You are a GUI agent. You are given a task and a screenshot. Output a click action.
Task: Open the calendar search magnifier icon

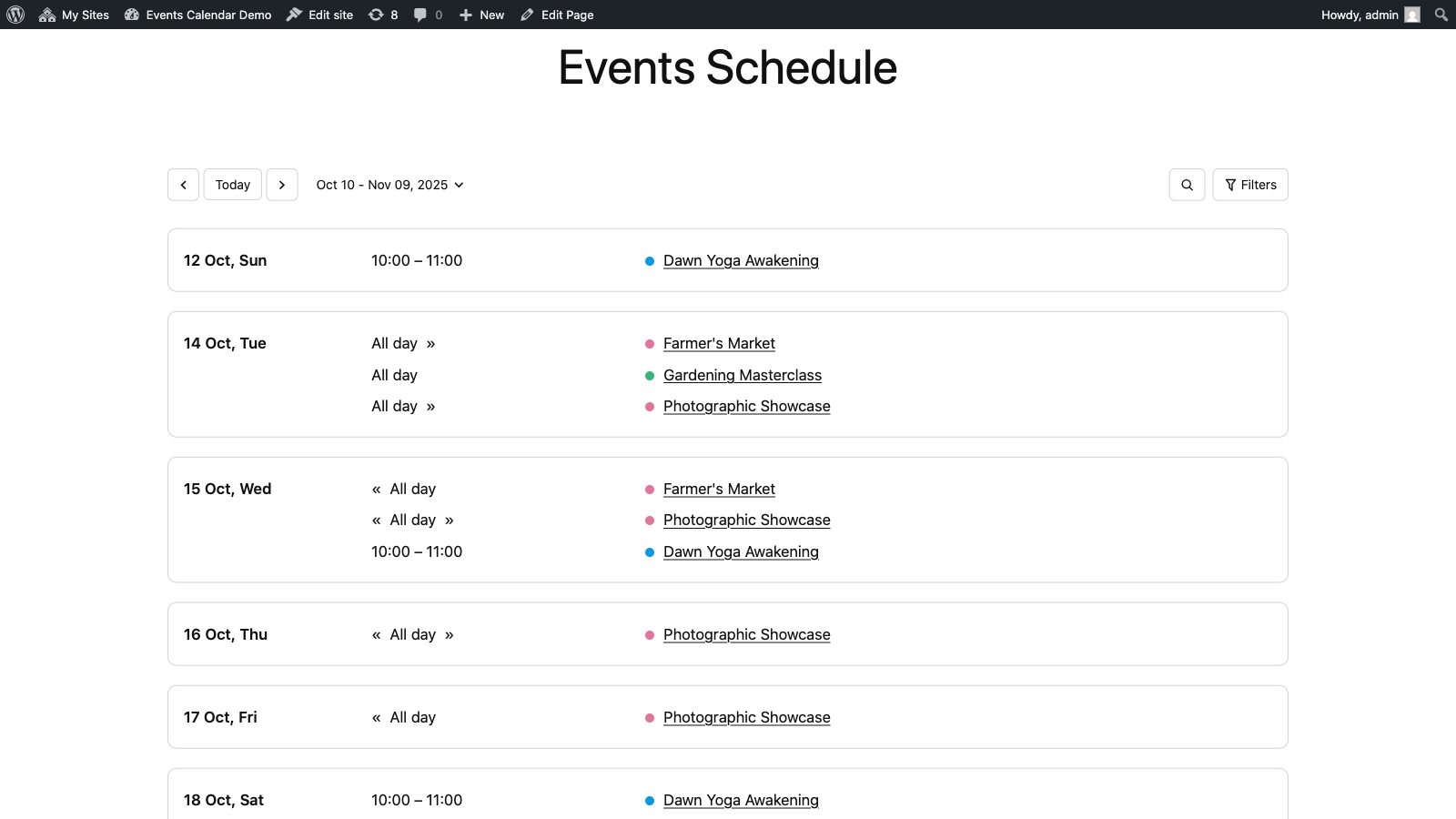pyautogui.click(x=1187, y=185)
